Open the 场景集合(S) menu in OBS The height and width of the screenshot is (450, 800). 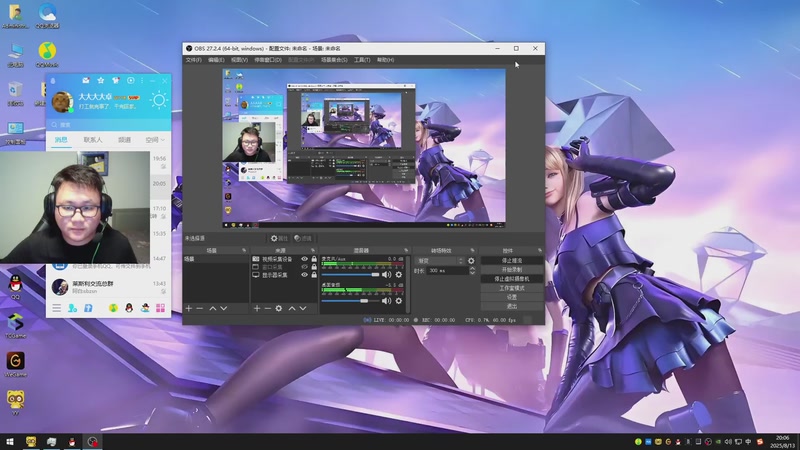(334, 60)
